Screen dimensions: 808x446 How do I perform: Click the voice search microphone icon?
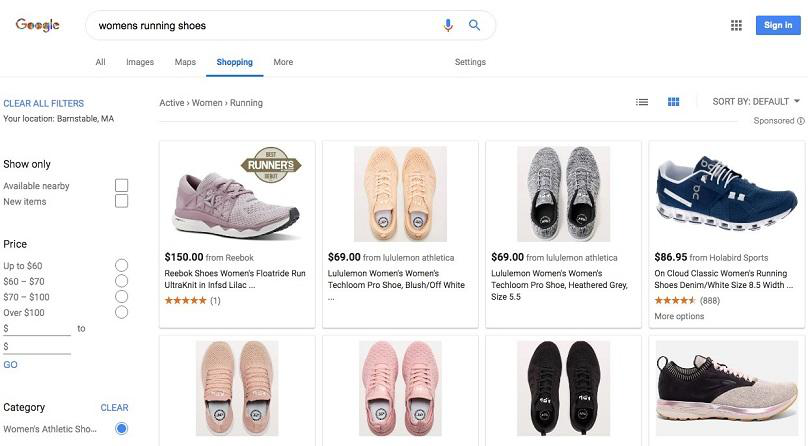pos(448,25)
